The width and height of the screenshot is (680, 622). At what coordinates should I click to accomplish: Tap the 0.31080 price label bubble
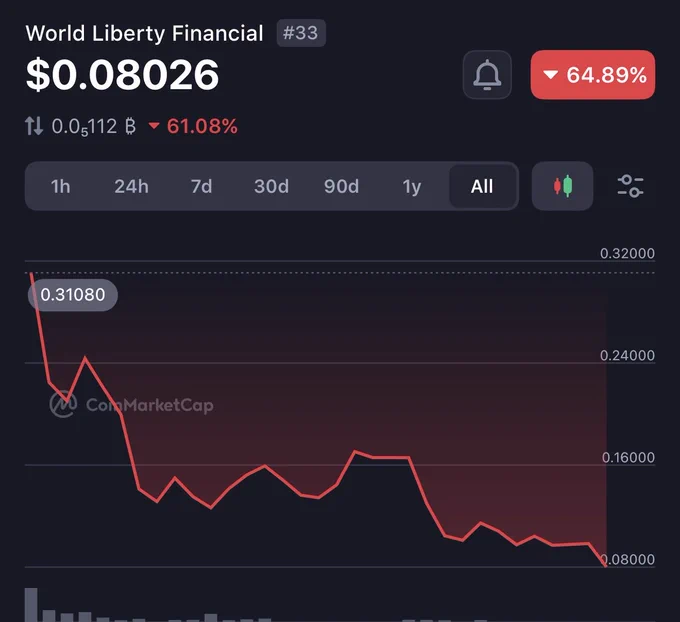tap(73, 295)
